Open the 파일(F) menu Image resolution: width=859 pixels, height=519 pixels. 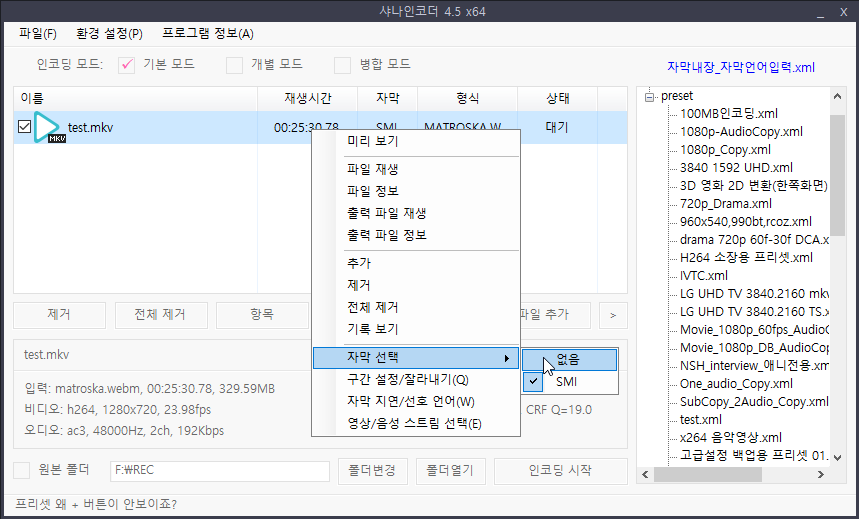click(x=38, y=33)
